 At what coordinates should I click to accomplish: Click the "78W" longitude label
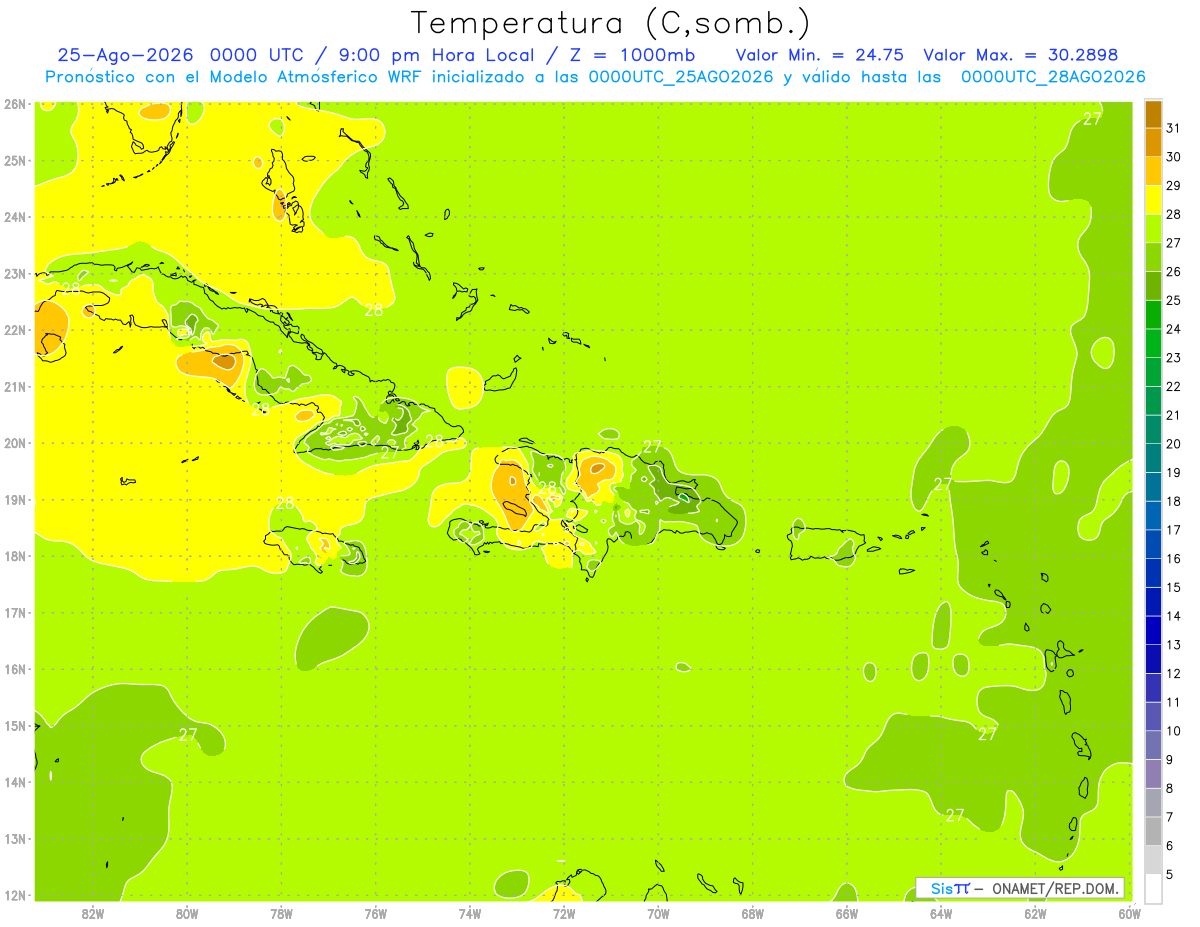tap(281, 913)
